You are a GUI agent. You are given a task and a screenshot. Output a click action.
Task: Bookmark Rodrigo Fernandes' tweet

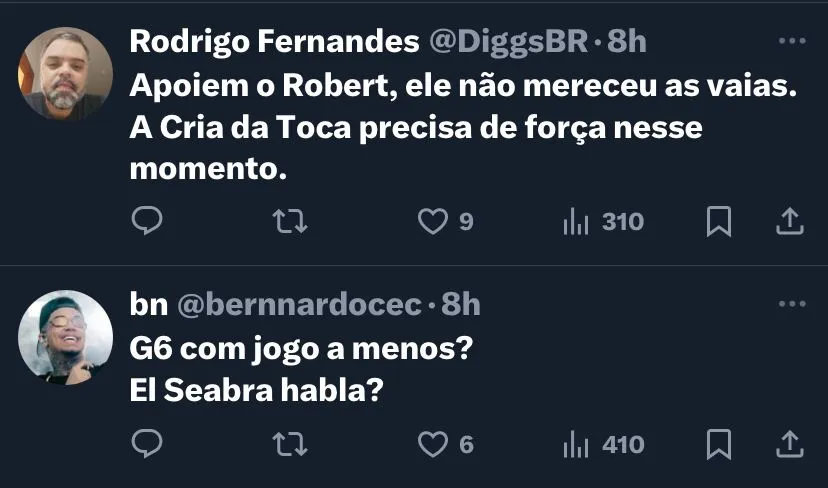pos(718,221)
